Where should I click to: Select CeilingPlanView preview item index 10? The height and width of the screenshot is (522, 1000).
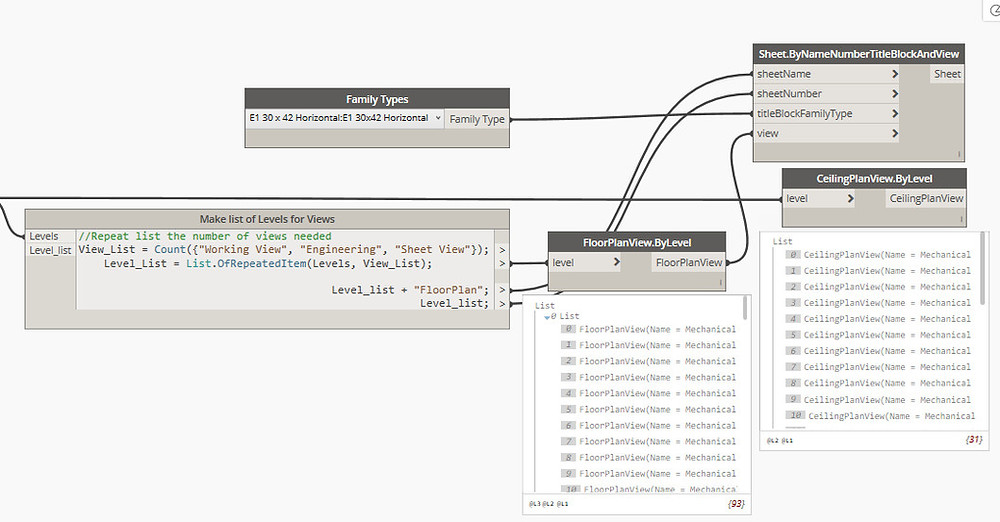(x=881, y=415)
